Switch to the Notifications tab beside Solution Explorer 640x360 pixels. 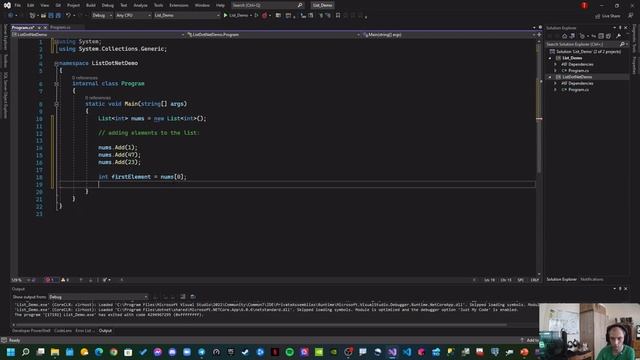[592, 280]
